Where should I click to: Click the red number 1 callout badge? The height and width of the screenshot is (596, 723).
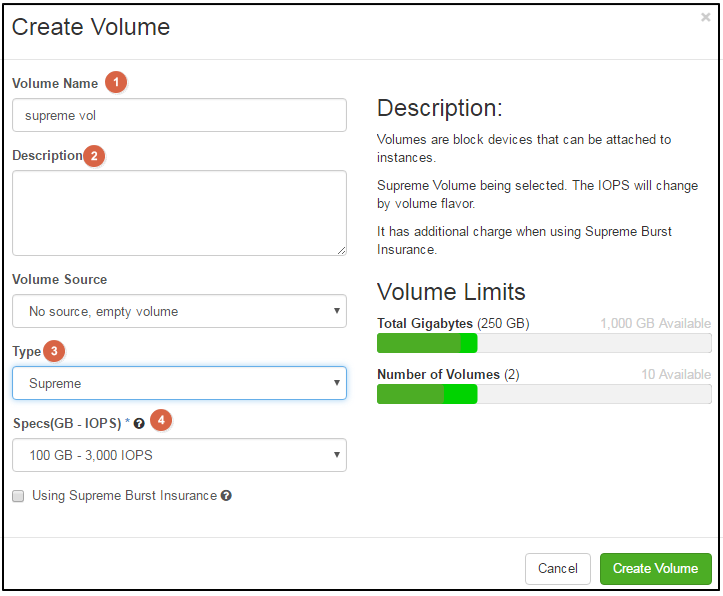coord(116,83)
